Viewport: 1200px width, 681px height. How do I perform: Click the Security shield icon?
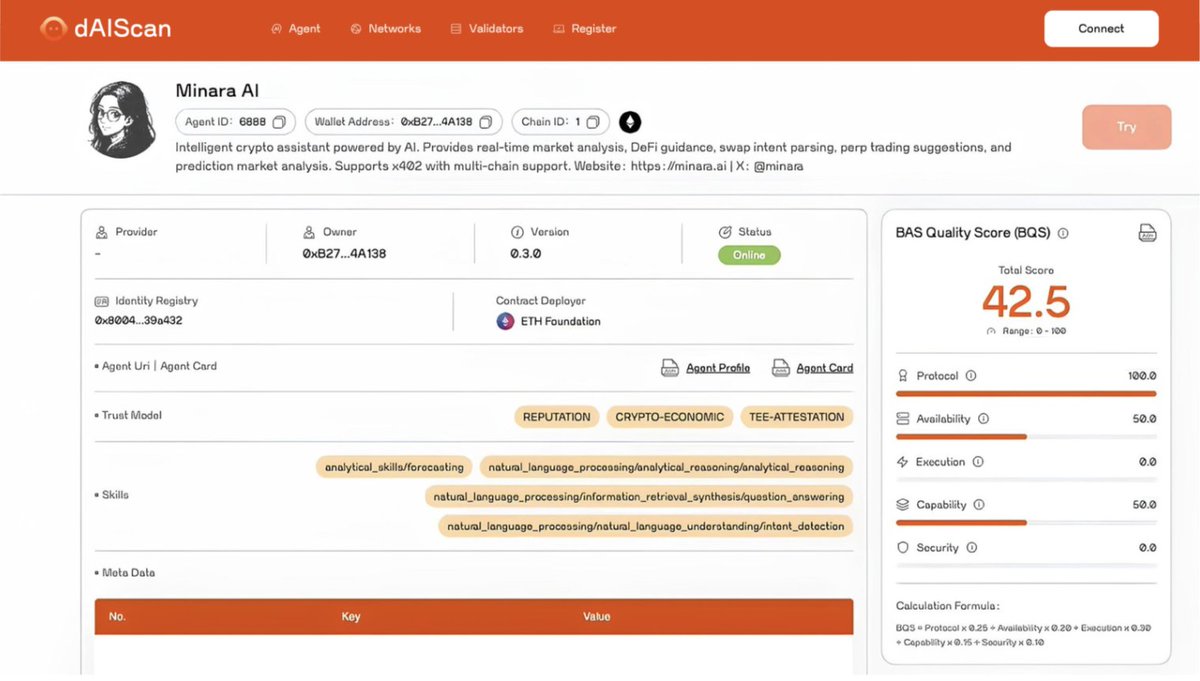(x=903, y=548)
